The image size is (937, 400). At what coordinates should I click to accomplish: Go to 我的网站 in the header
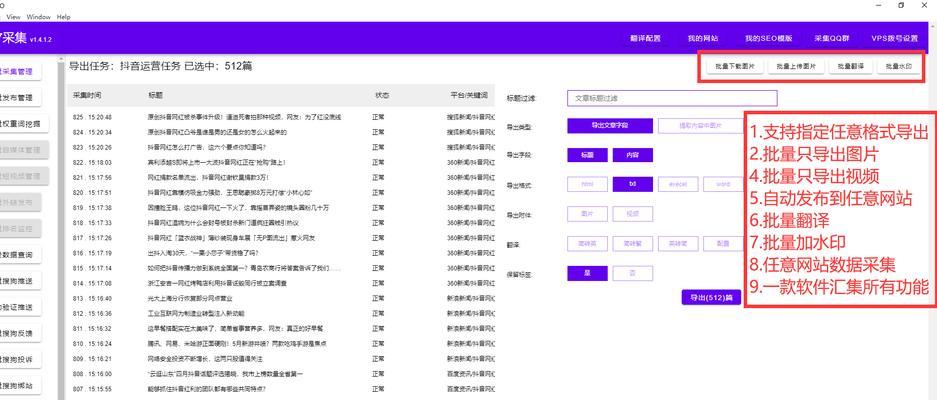703,38
